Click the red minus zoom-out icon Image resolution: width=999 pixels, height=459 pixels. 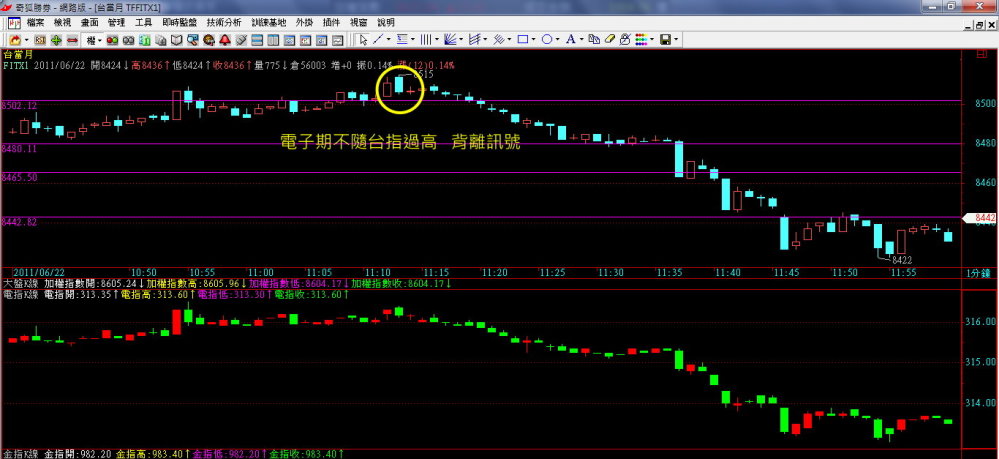pos(70,39)
